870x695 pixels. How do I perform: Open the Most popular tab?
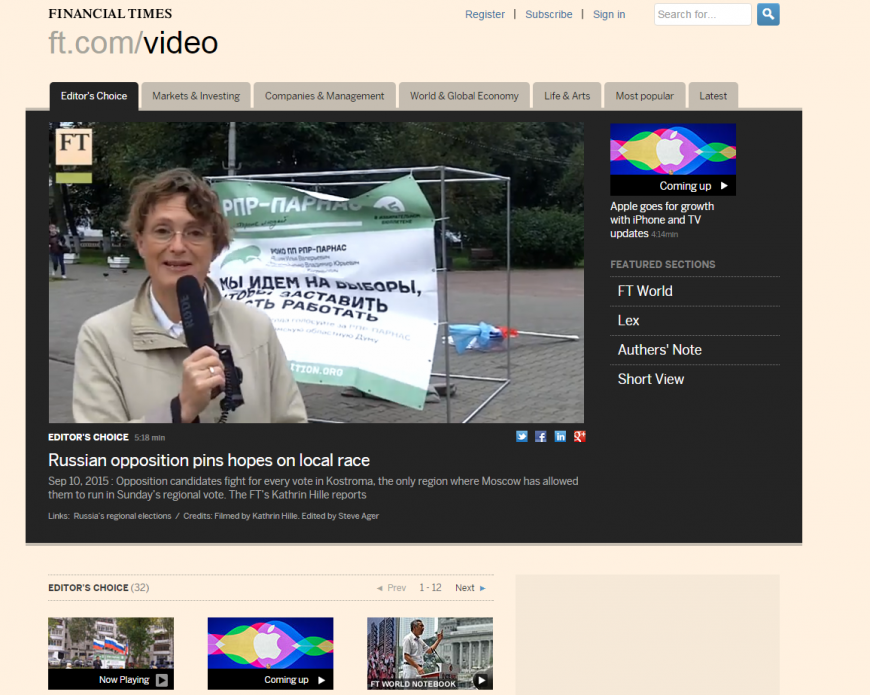click(x=645, y=96)
